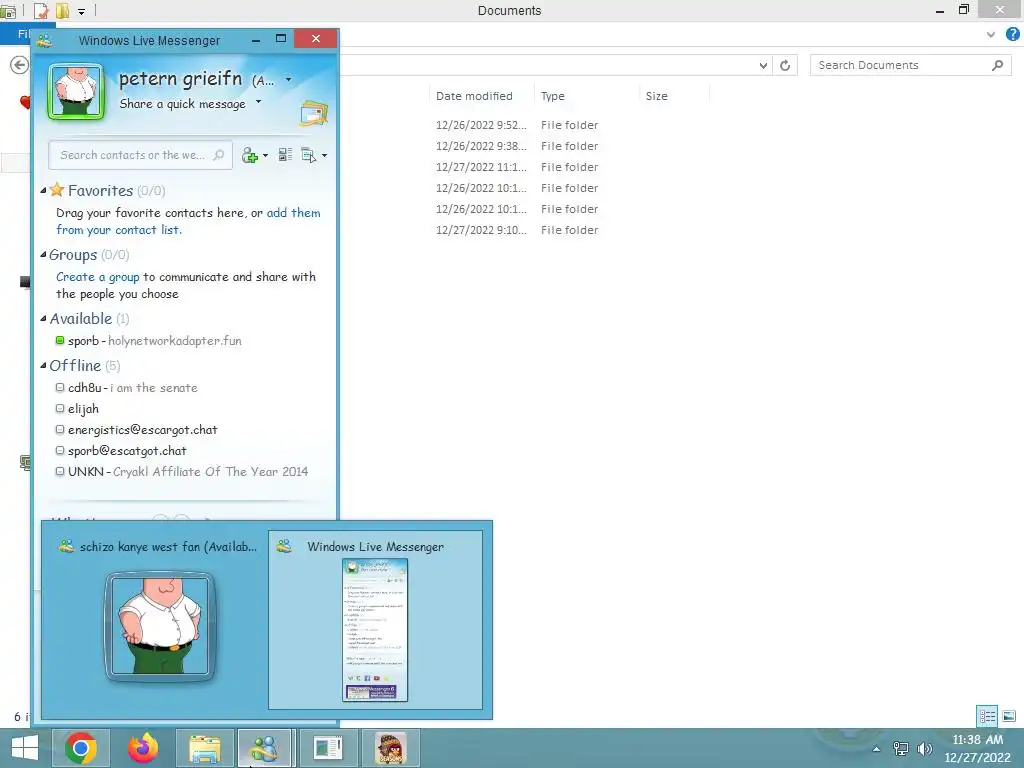Click Share a quick message text

pyautogui.click(x=182, y=104)
